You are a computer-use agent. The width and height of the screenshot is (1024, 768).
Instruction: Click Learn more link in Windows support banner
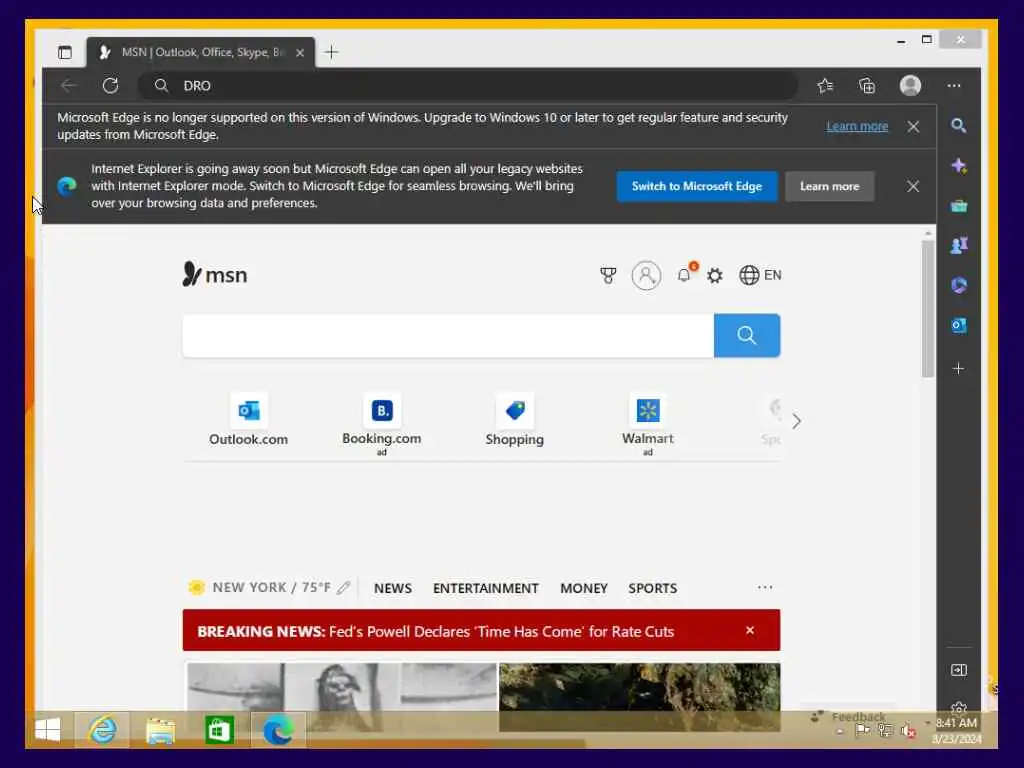[857, 127]
